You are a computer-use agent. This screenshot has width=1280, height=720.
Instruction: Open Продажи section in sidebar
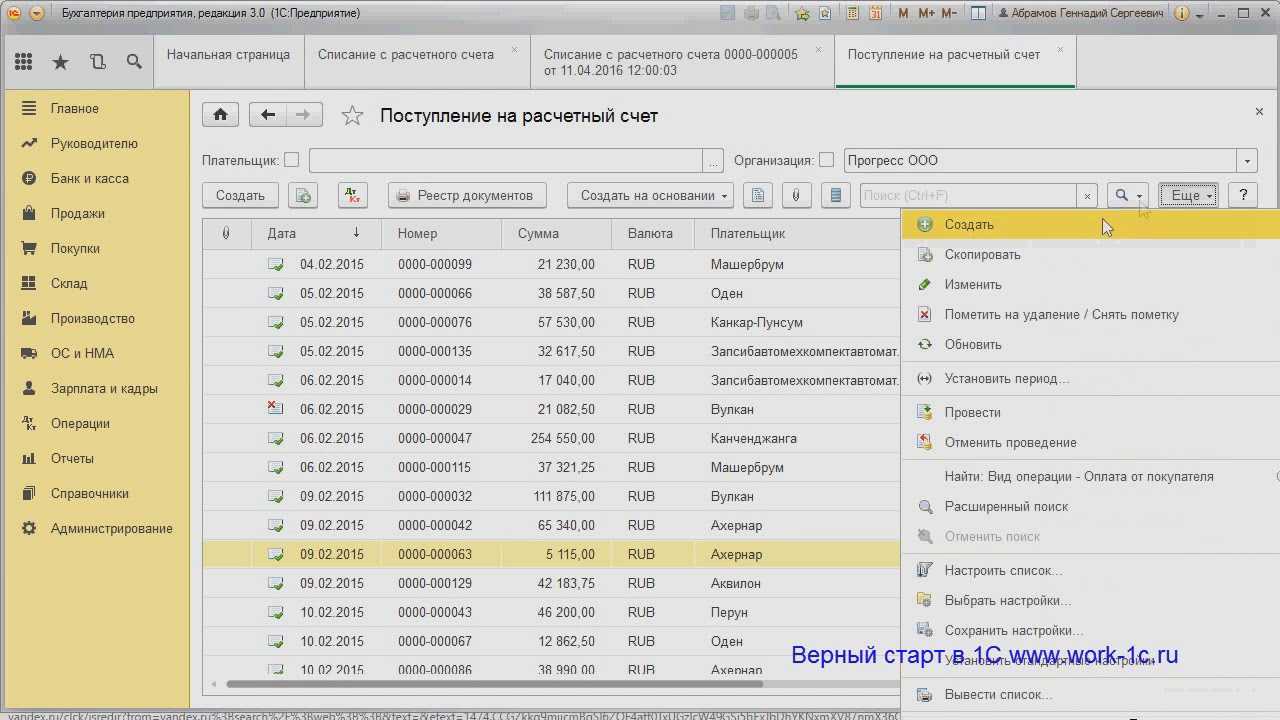78,214
